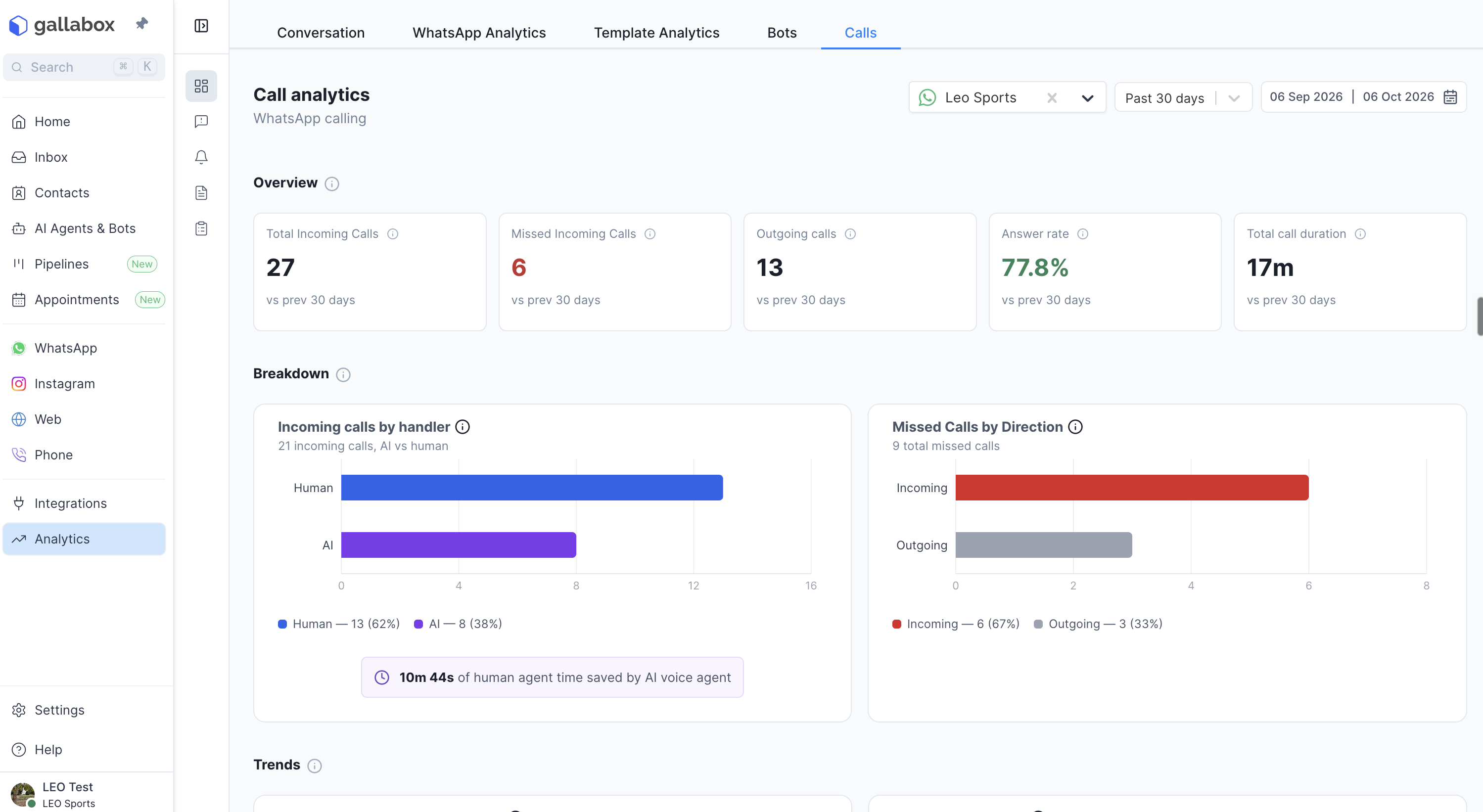
Task: Switch to the Bots tab
Action: pos(782,33)
